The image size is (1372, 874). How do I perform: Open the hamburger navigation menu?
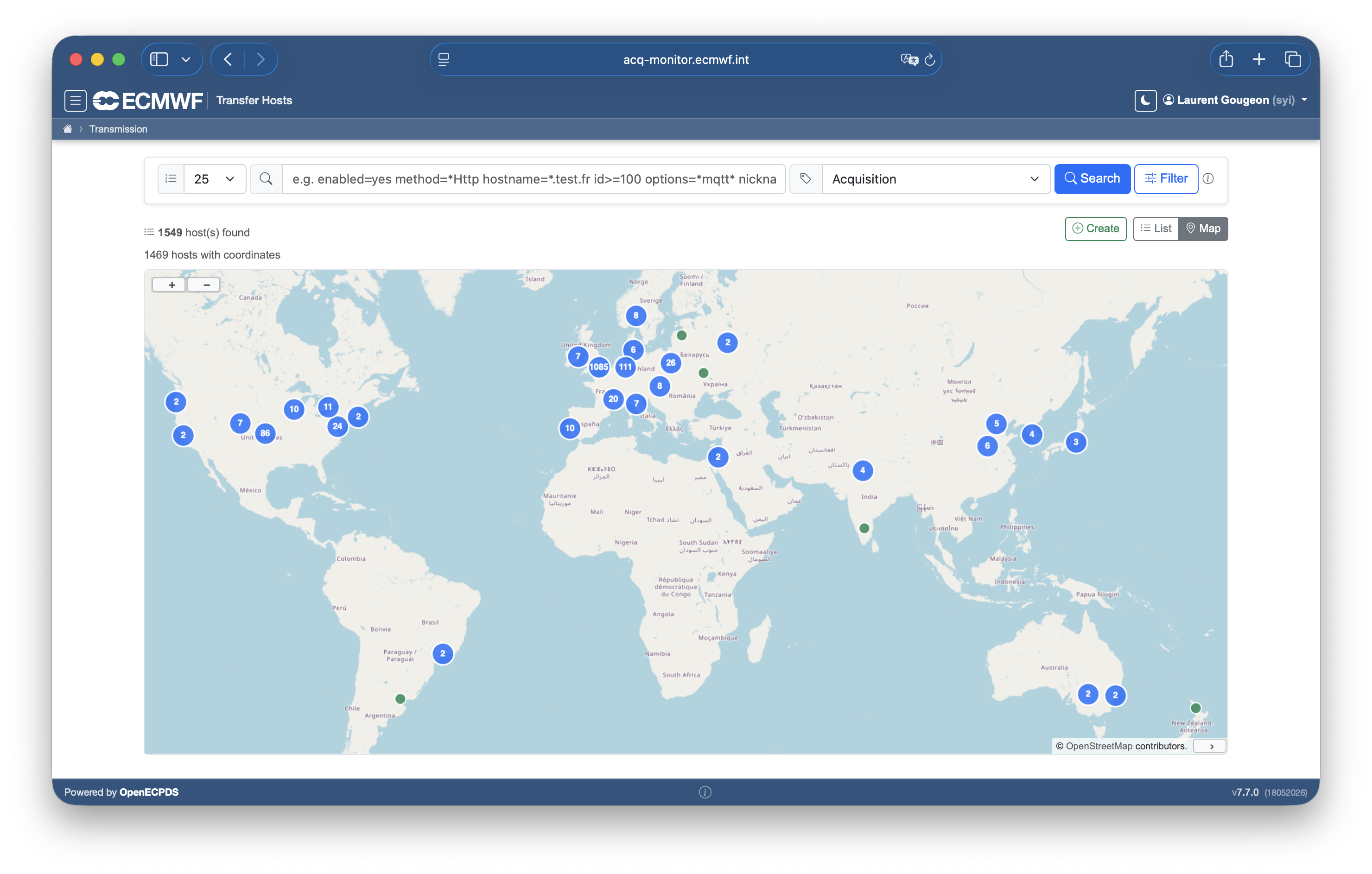coord(75,100)
